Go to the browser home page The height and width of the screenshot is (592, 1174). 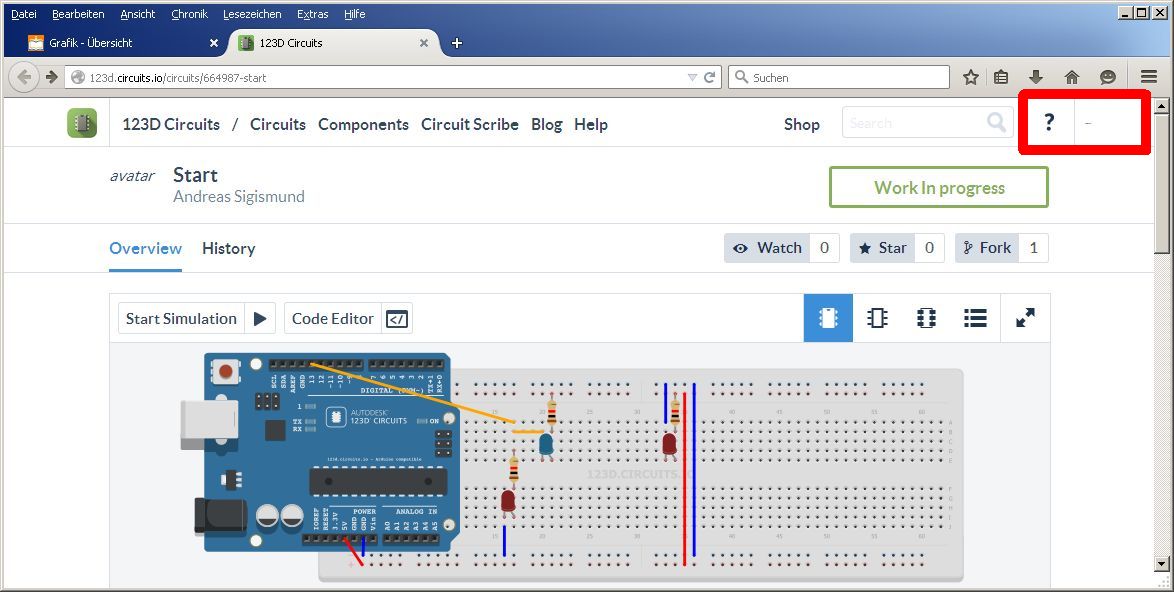pos(1072,77)
